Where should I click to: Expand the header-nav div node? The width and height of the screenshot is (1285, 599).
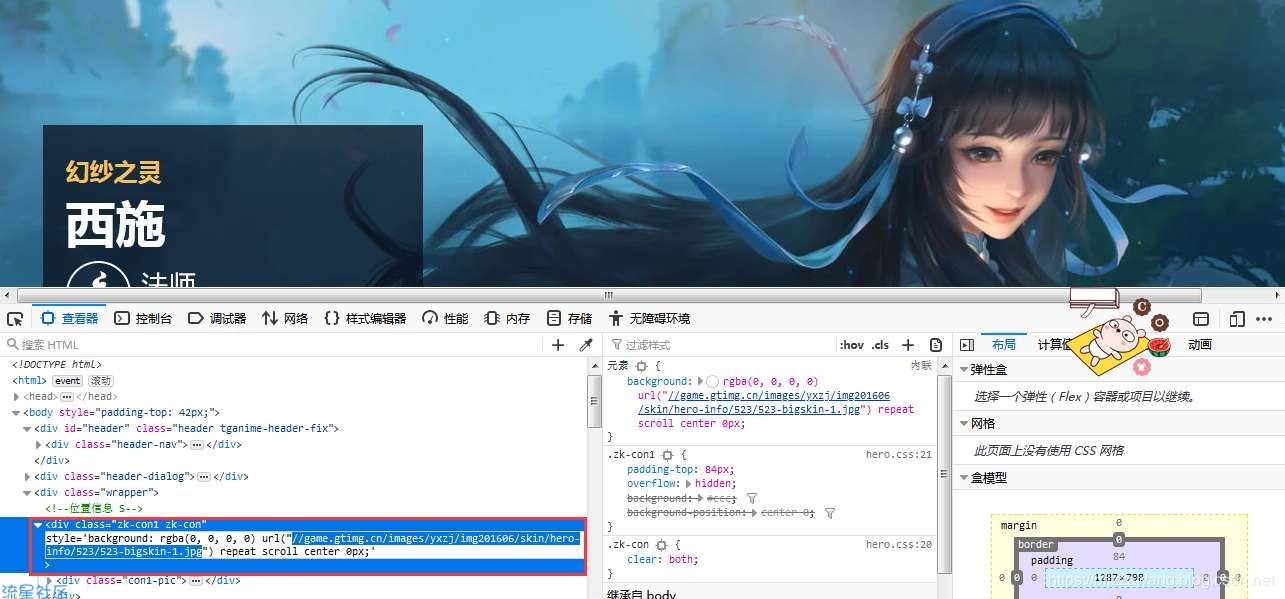click(39, 444)
